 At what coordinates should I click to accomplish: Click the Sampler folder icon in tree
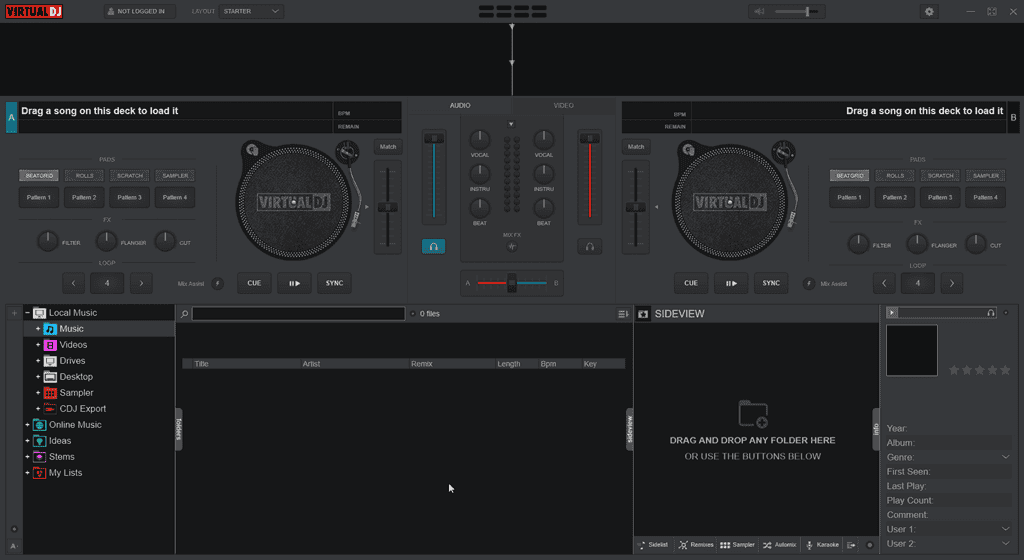tap(50, 393)
